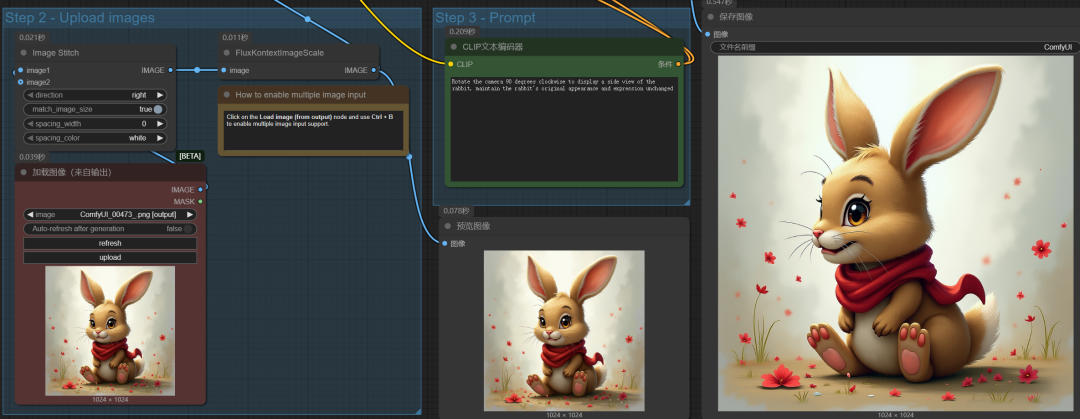Click the 加载图像（来自输出）node title
The width and height of the screenshot is (1080, 419).
[72, 172]
